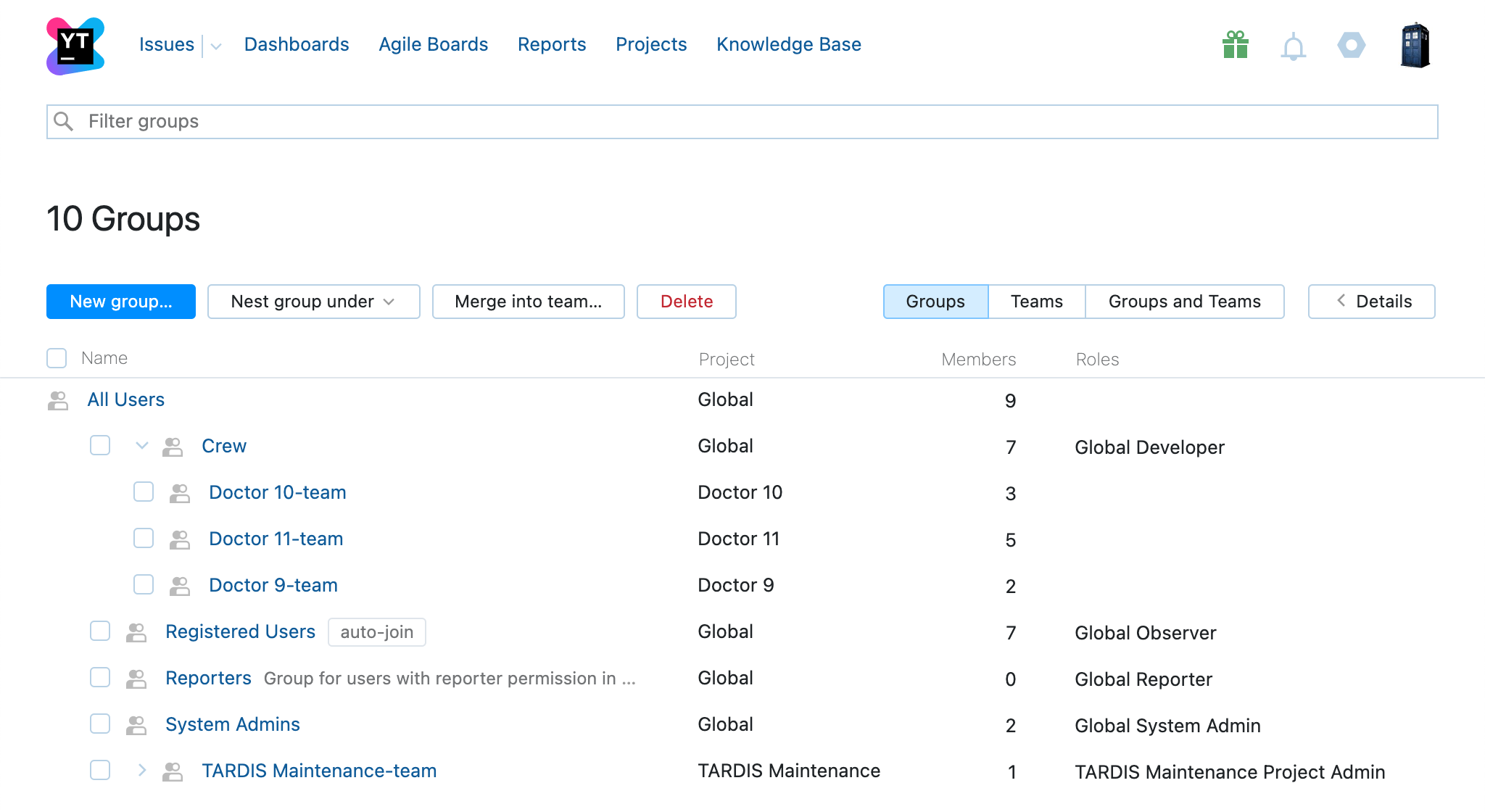Open the TARDIS user avatar menu
The width and height of the screenshot is (1485, 812).
(x=1415, y=45)
